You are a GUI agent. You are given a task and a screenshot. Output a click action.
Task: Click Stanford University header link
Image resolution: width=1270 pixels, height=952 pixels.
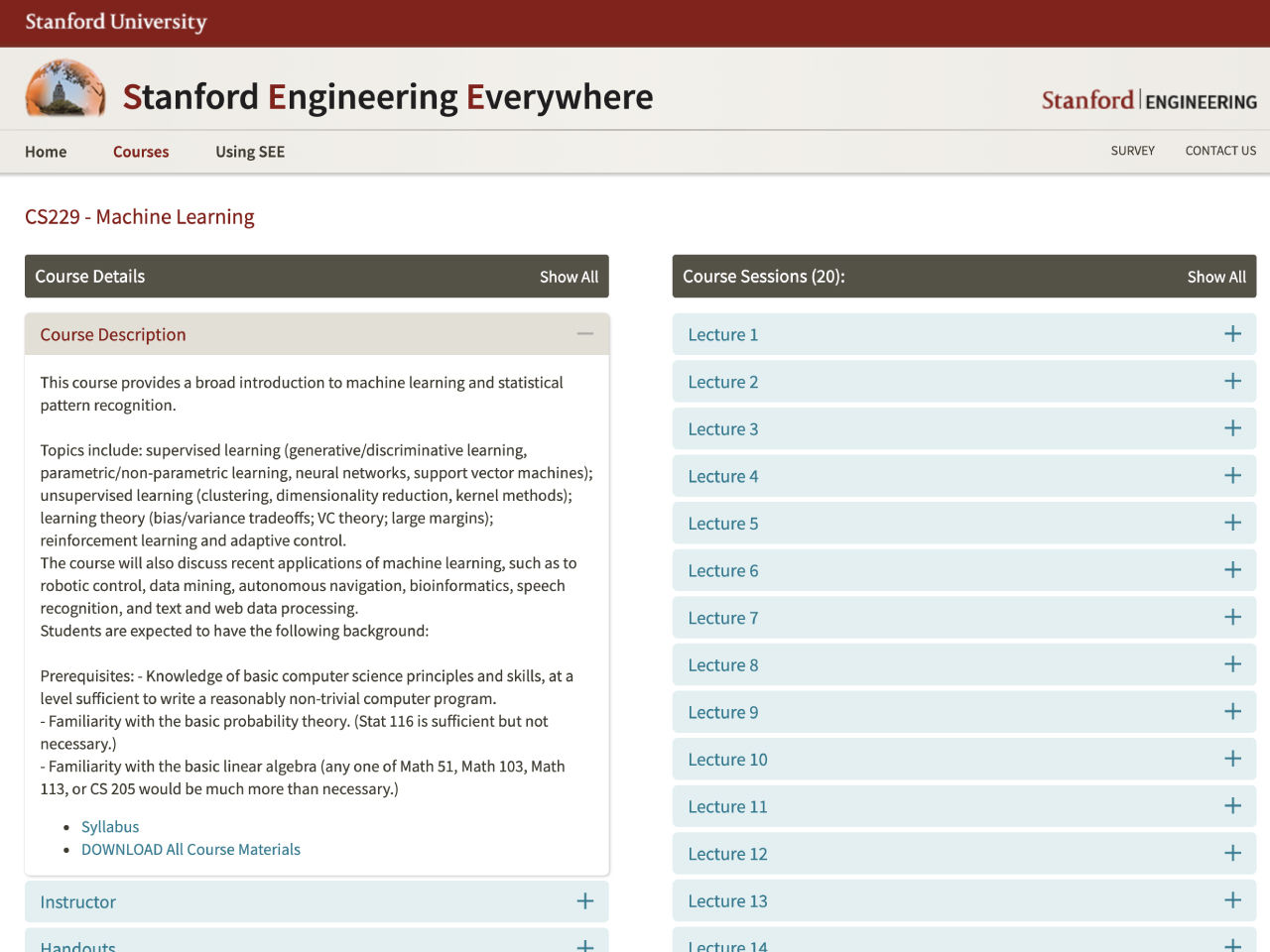coord(116,22)
